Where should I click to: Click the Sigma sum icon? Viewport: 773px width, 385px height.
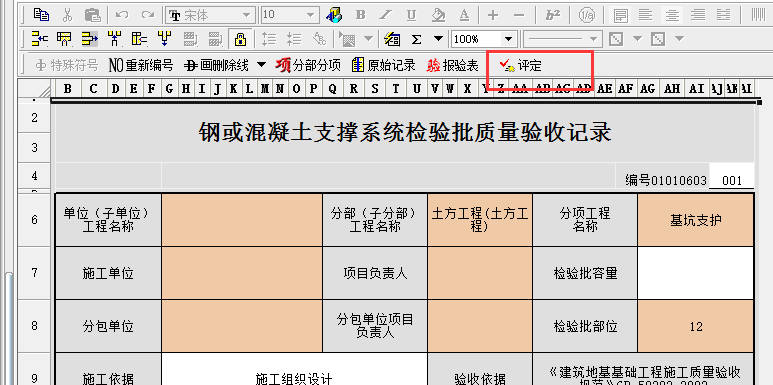pos(417,39)
